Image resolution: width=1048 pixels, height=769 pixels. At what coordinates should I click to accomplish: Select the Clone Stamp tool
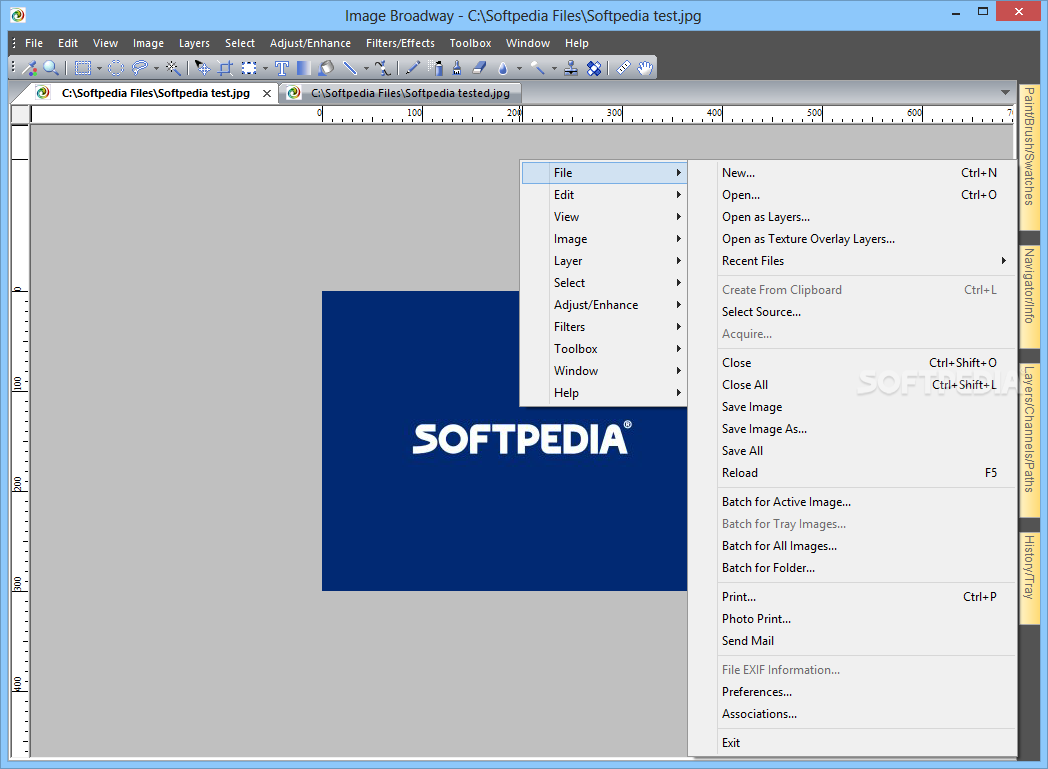[x=571, y=68]
